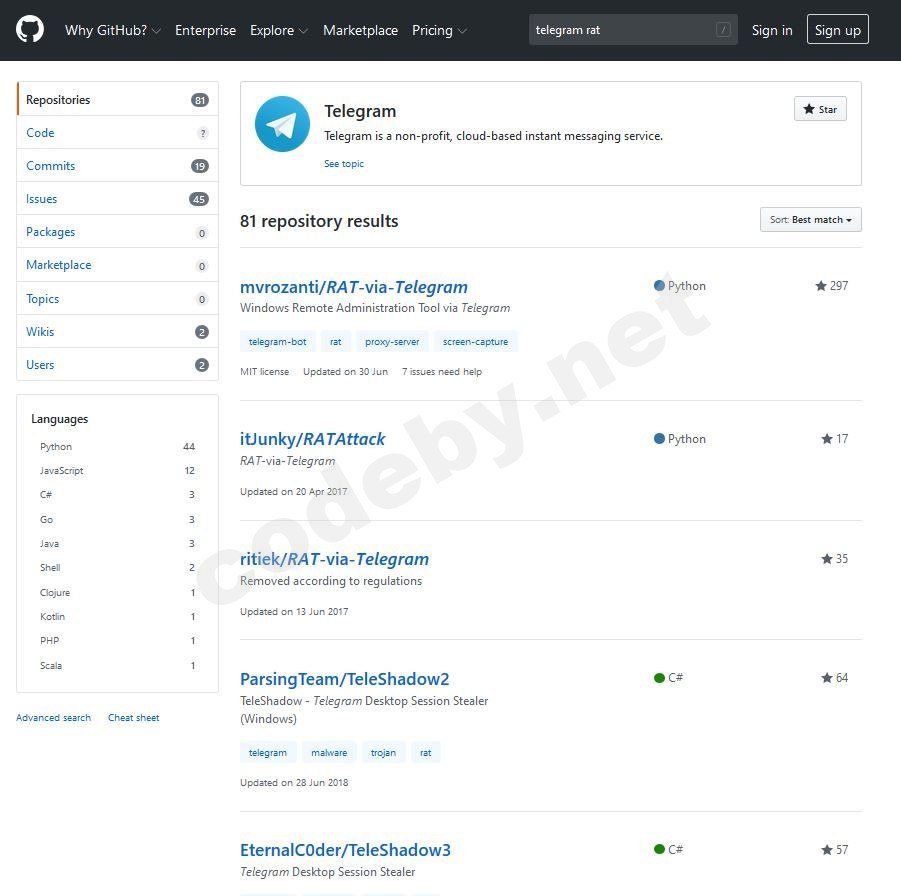Go to Enterprise page

tap(205, 30)
